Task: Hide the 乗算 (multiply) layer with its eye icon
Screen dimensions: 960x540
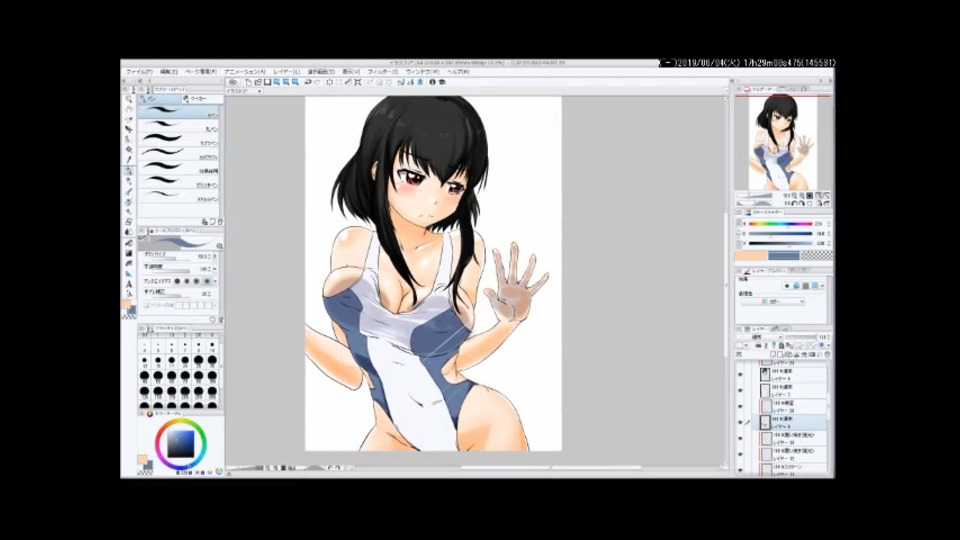Action: (740, 407)
